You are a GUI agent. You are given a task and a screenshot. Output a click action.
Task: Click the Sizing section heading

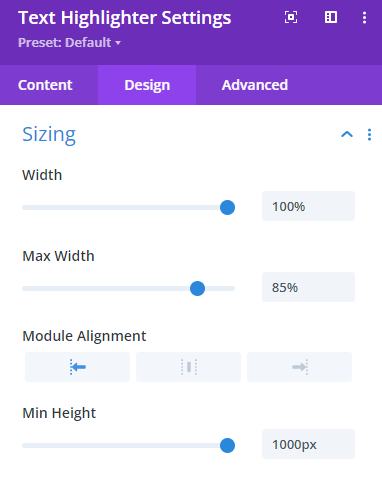tap(49, 134)
